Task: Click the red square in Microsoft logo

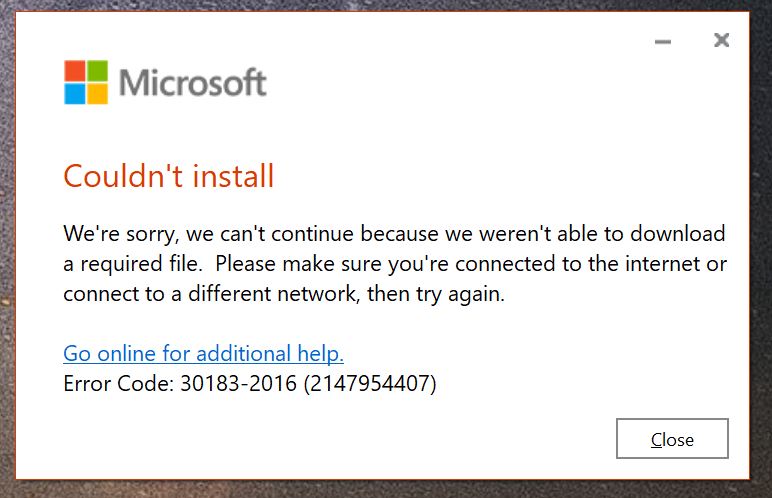Action: point(75,72)
